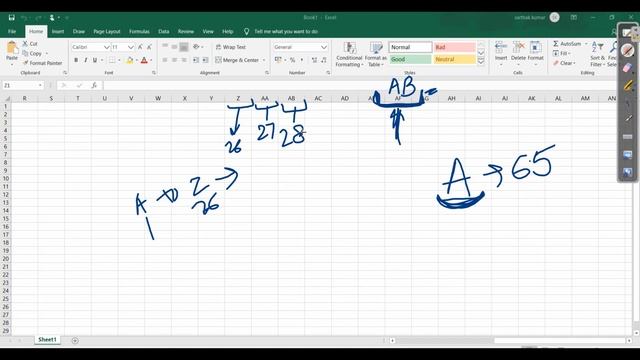Viewport: 640px width, 360px height.
Task: Click the Percent Style icon
Action: (292, 60)
